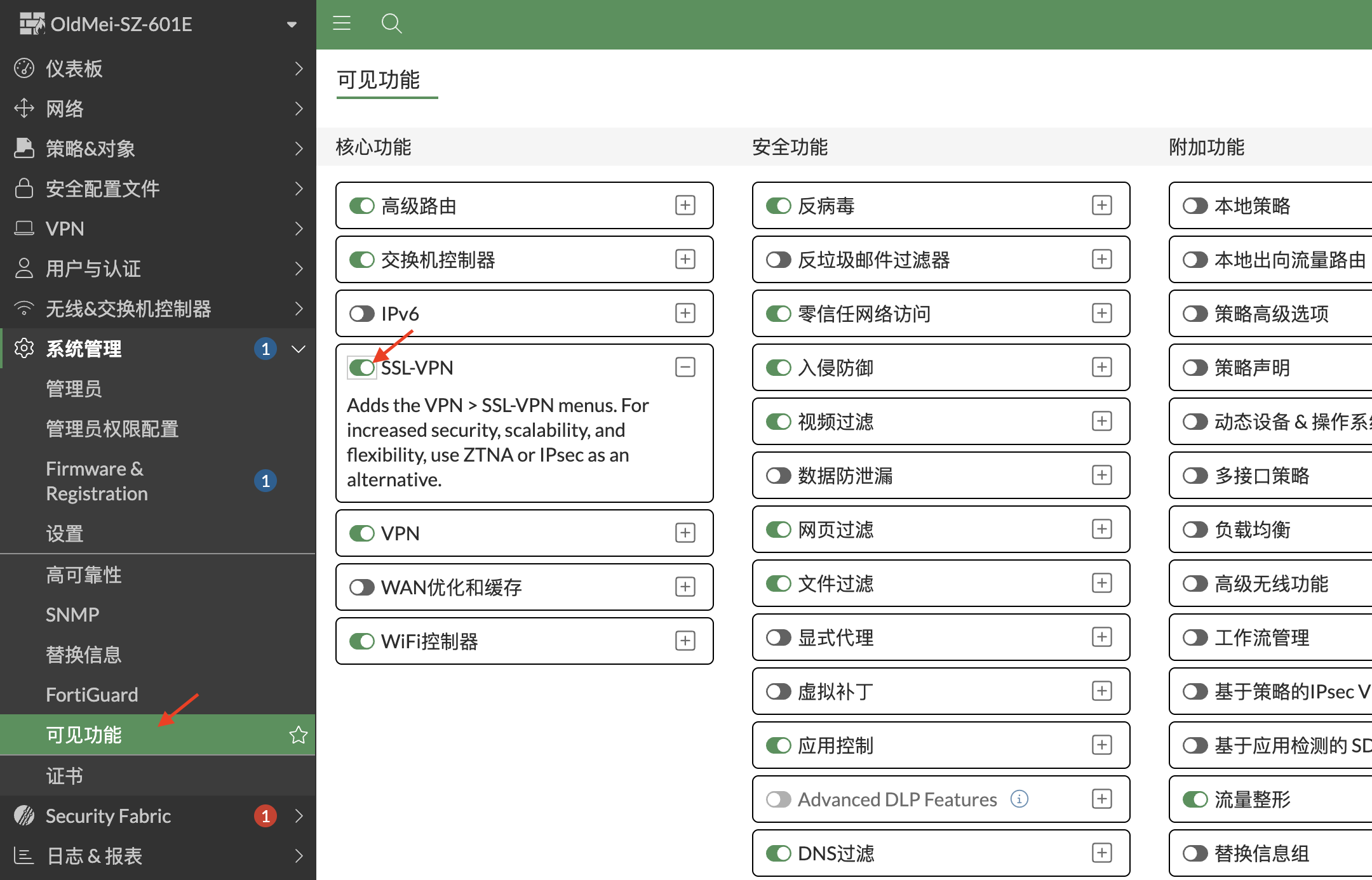This screenshot has width=1372, height=880.
Task: Click the info icon beside Advanced DLP Features
Action: [1019, 799]
